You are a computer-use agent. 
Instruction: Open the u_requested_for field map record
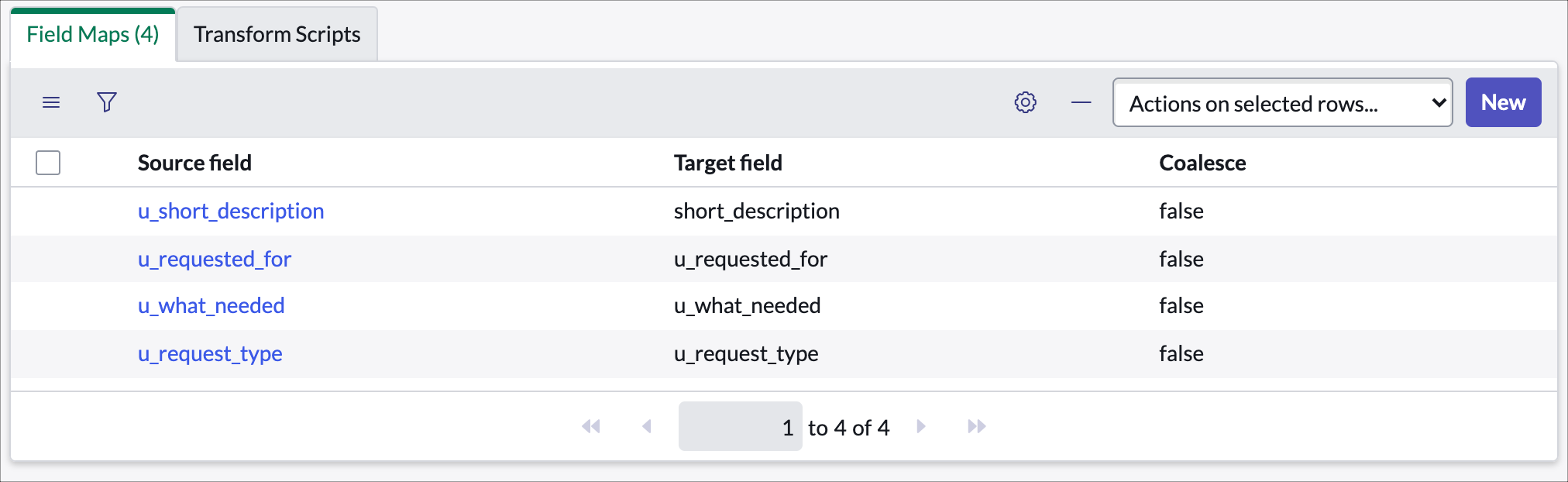coord(215,259)
